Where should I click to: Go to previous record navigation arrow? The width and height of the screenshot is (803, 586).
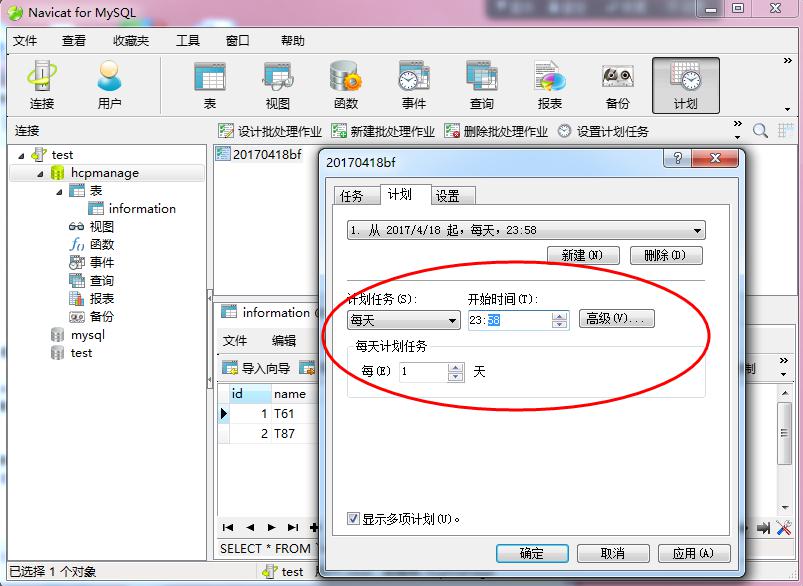click(x=250, y=527)
